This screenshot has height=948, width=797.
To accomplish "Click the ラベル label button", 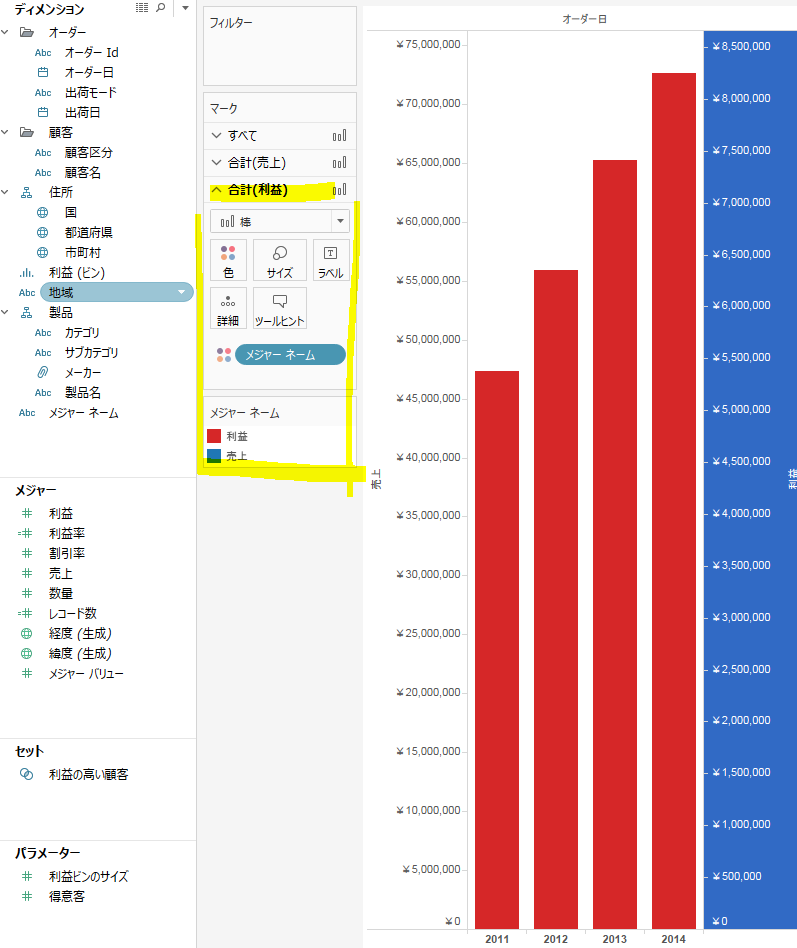I will click(331, 261).
